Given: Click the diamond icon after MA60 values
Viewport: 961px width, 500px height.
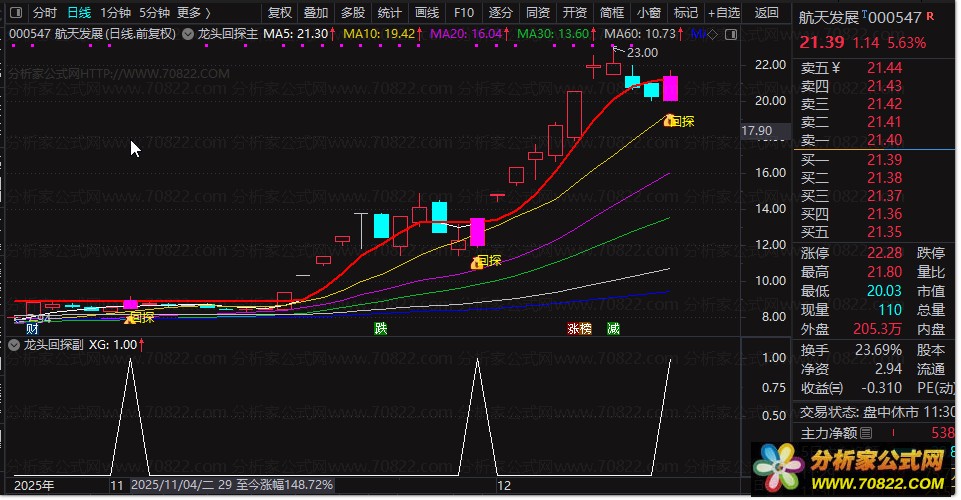Looking at the screenshot, I should 712,34.
